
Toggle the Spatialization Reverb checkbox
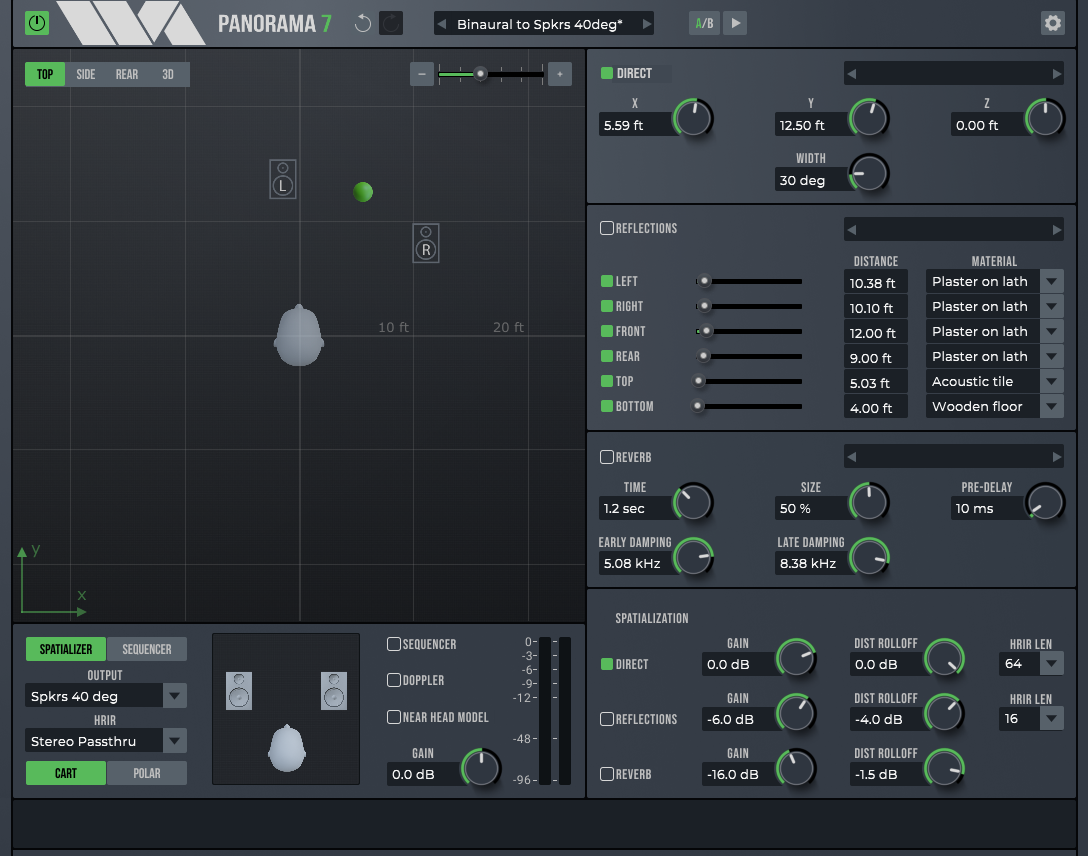606,773
